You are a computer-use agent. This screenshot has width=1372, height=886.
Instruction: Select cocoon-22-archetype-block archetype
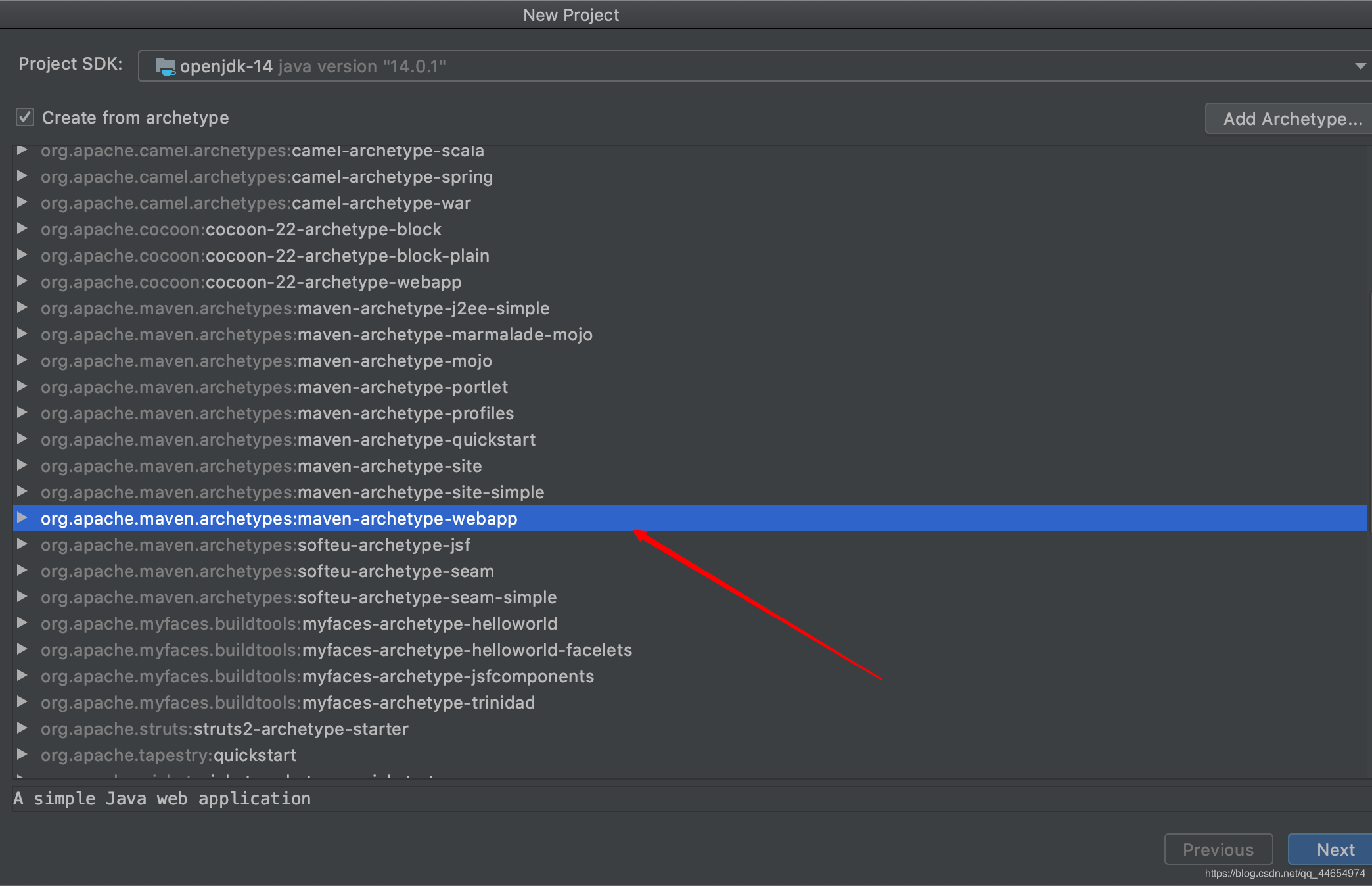[241, 229]
